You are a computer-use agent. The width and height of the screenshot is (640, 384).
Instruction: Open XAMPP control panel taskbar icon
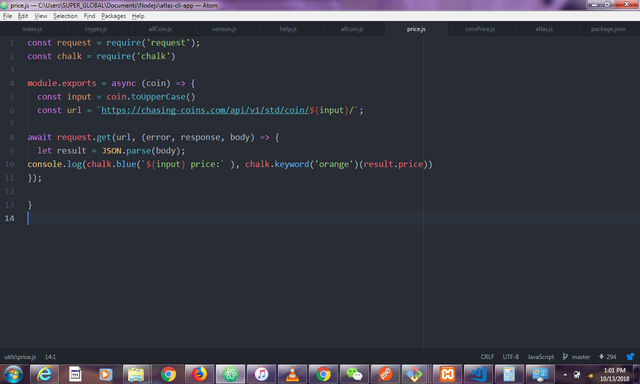tap(447, 374)
